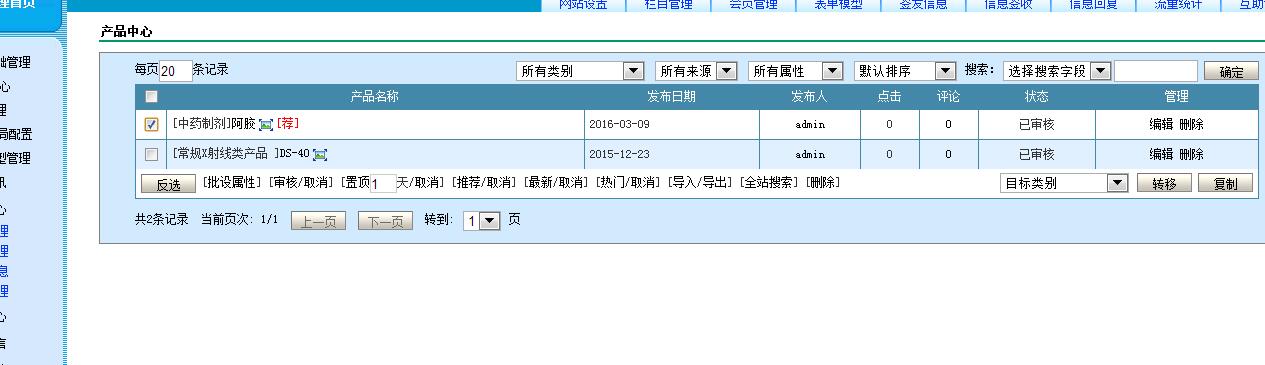This screenshot has height=365, width=1265.
Task: Expand the 选择搜索字段 search field dropdown
Action: click(x=1057, y=71)
